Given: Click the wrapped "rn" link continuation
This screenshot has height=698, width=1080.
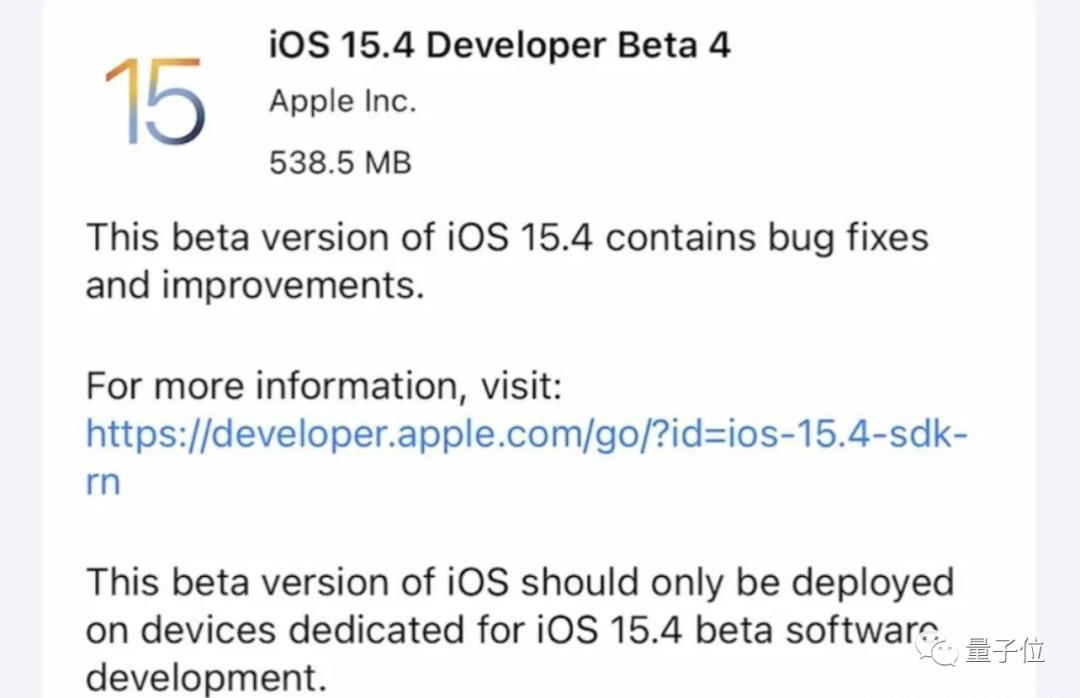Looking at the screenshot, I should point(103,482).
